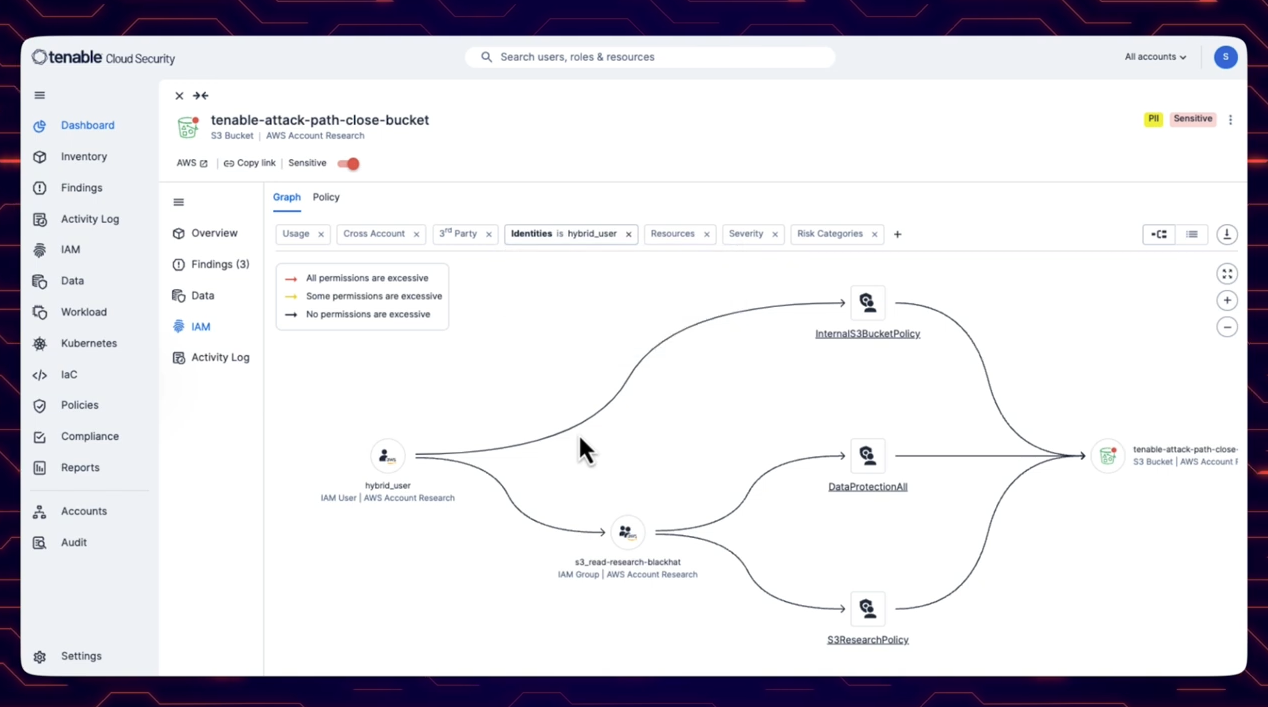The height and width of the screenshot is (707, 1268).
Task: Close the bucket details panel
Action: coord(179,96)
